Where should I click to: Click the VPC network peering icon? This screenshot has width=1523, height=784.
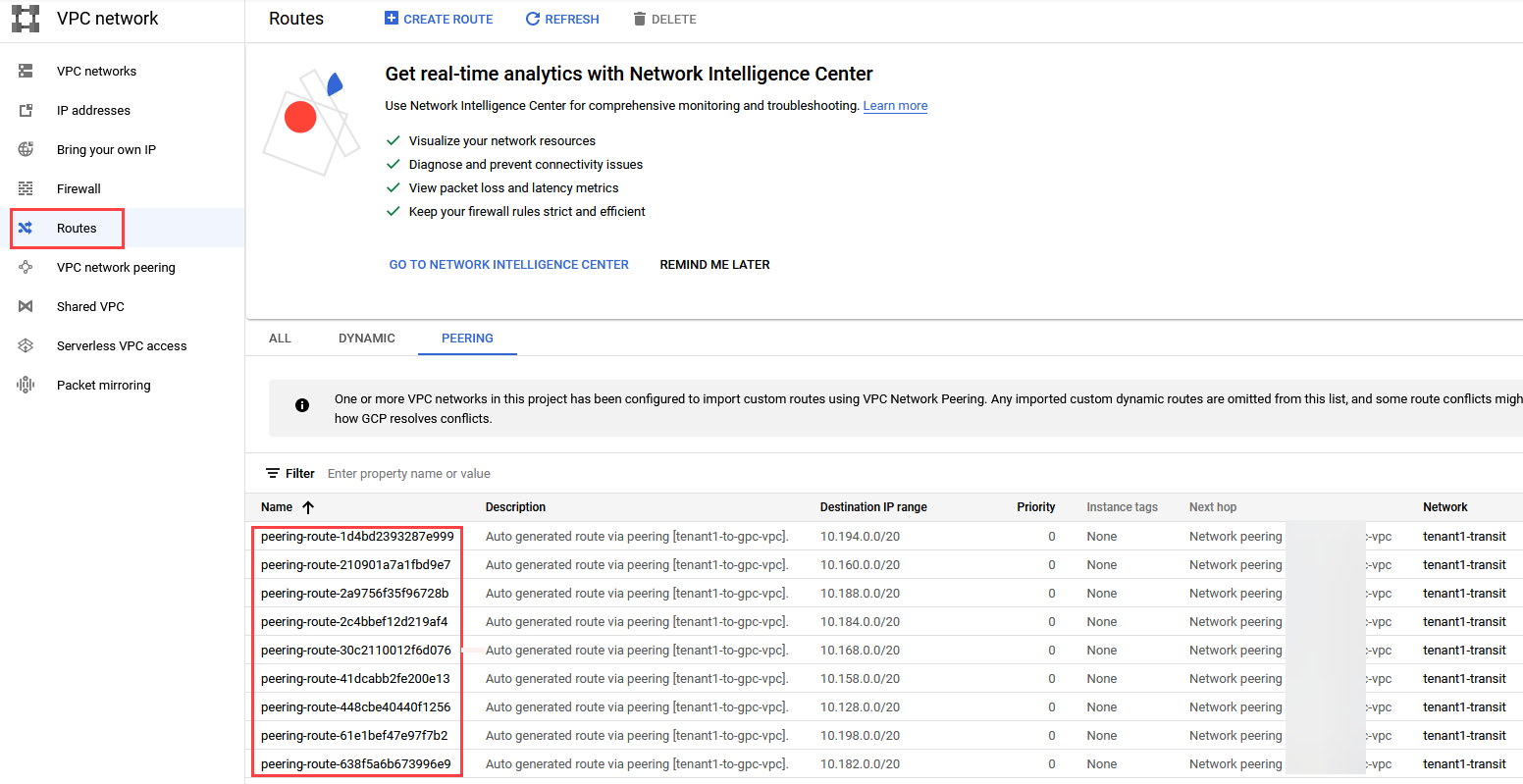(x=26, y=267)
